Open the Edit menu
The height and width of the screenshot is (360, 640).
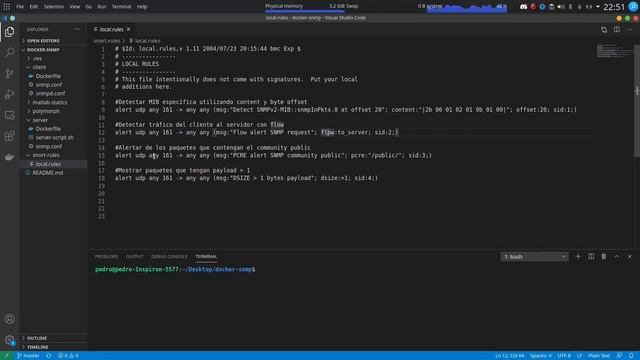(34, 7)
